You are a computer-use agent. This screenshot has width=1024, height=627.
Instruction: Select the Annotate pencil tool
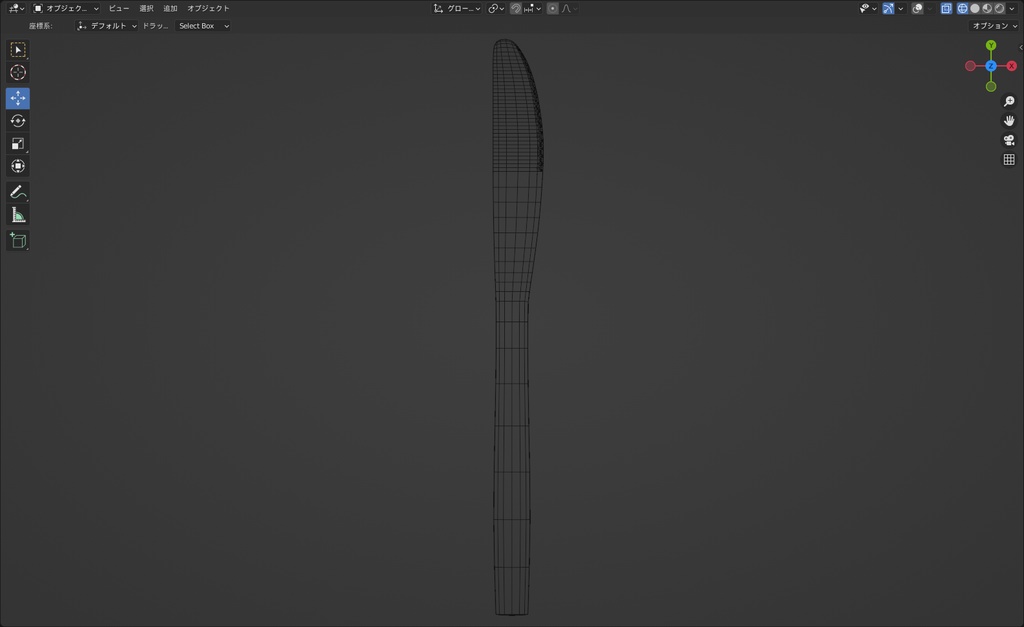(x=18, y=192)
